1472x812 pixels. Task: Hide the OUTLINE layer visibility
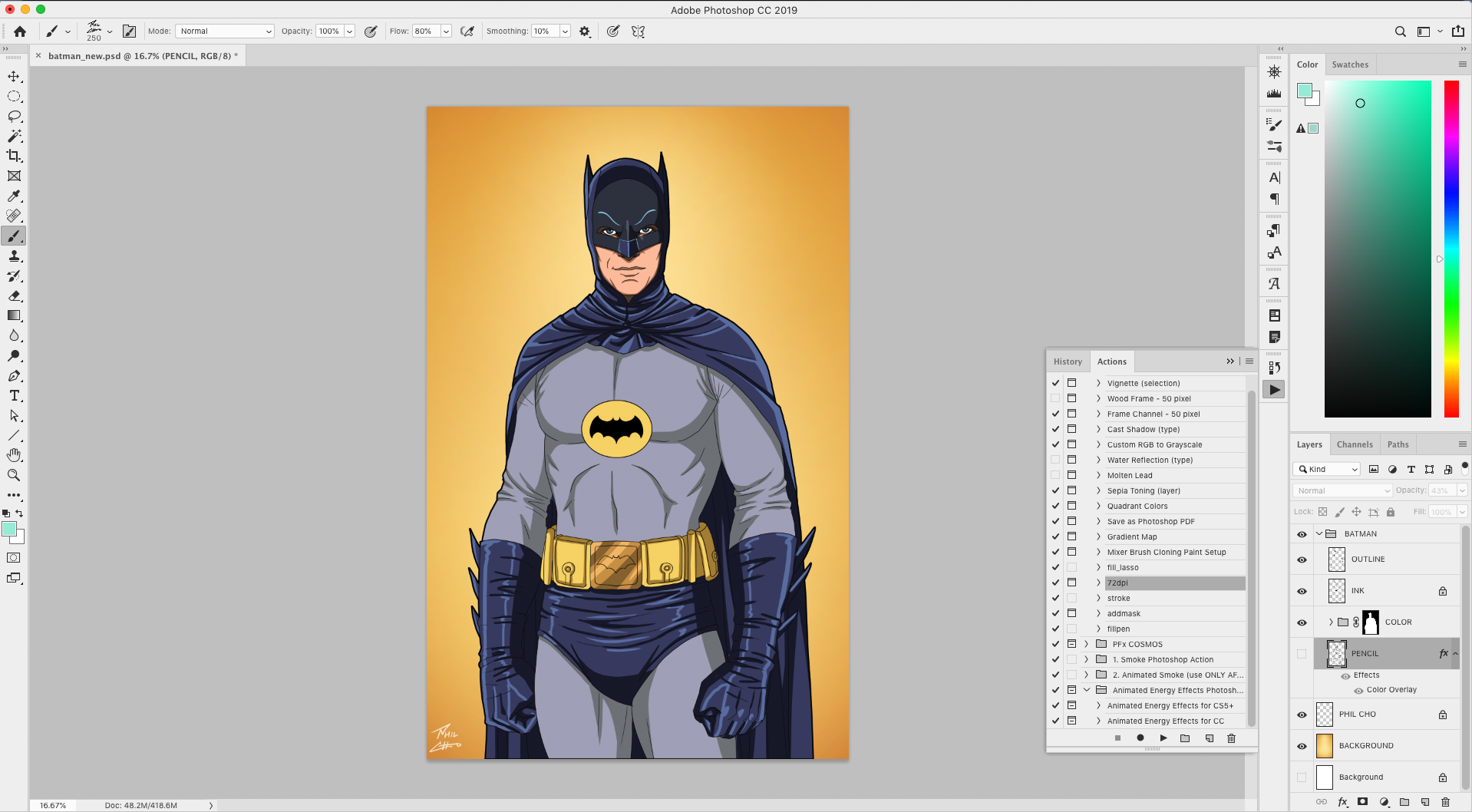click(1302, 559)
